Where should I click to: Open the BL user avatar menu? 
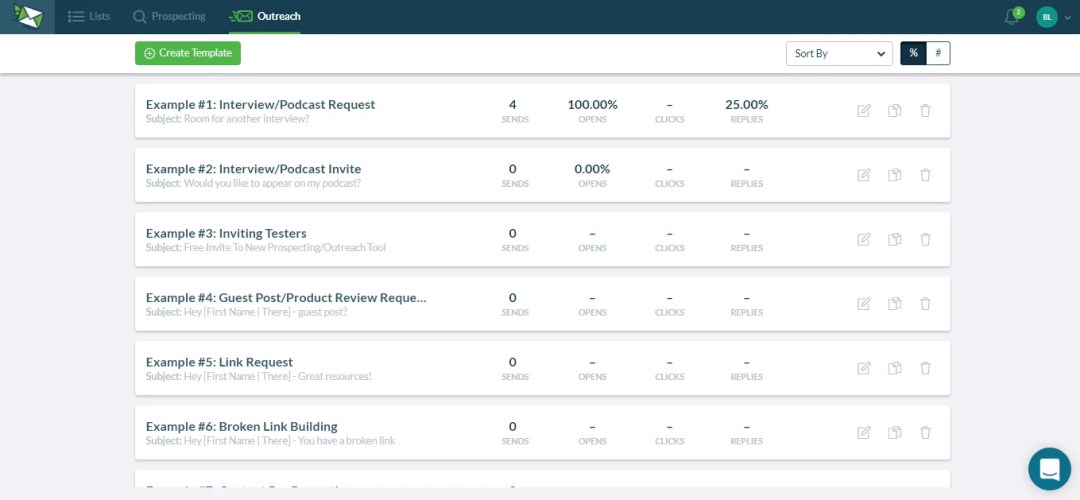point(1046,17)
